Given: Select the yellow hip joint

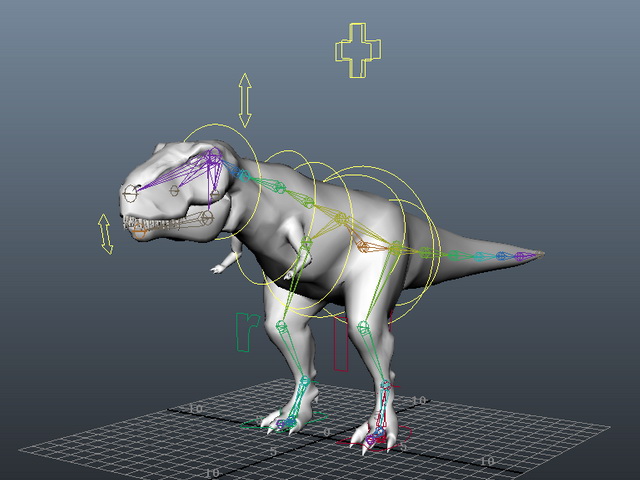Looking at the screenshot, I should 396,248.
